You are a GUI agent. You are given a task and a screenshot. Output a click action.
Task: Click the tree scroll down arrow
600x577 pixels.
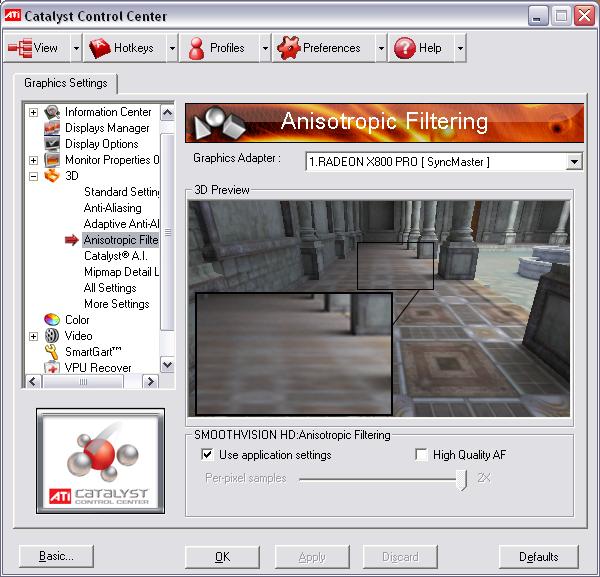167,365
